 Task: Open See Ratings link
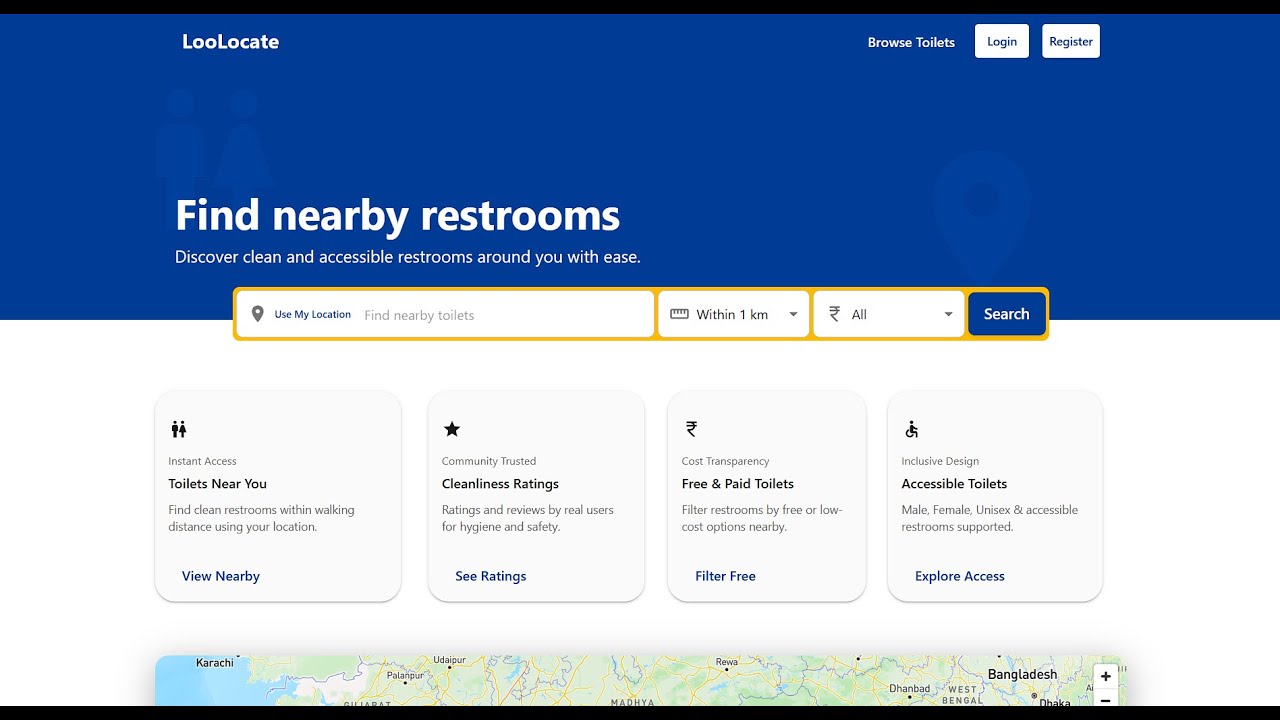coord(491,576)
